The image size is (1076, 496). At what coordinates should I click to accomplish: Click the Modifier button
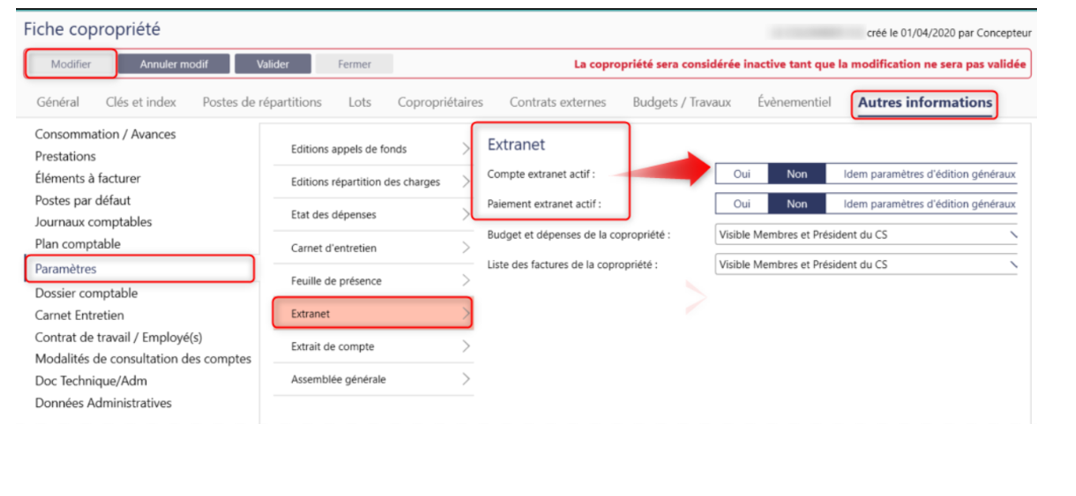pos(71,64)
